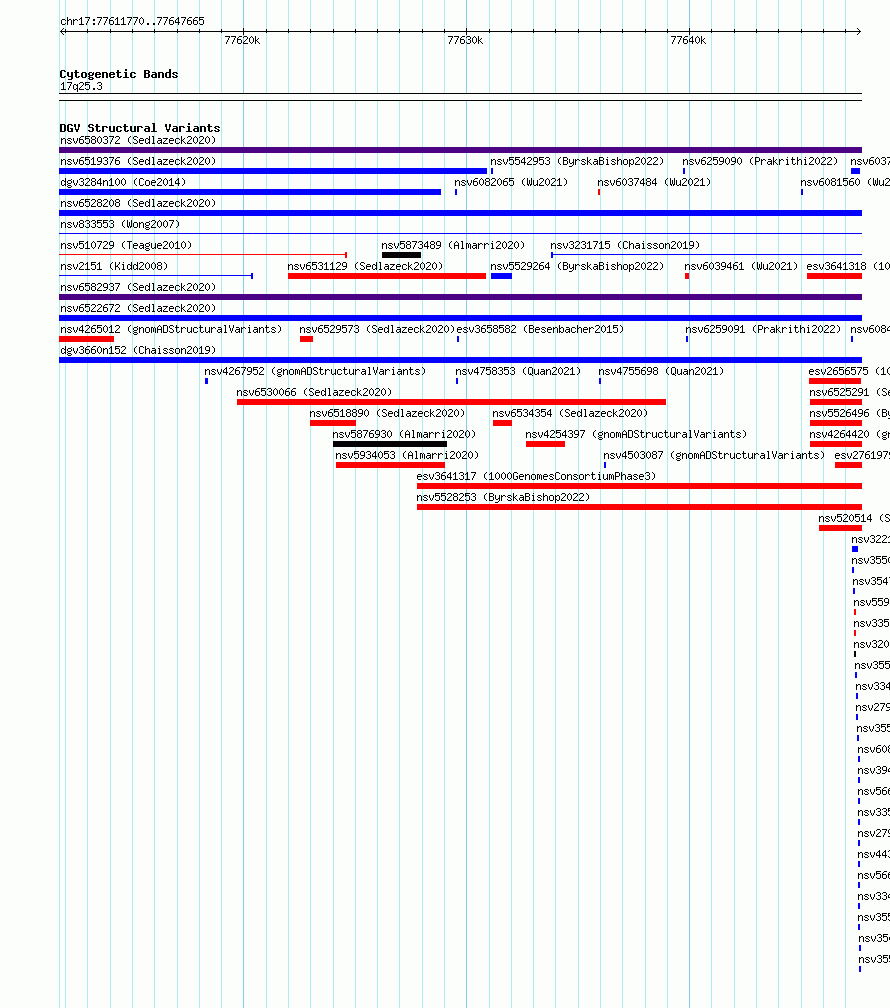
Task: Click the blue bar under dgv3284n100
Action: (250, 192)
